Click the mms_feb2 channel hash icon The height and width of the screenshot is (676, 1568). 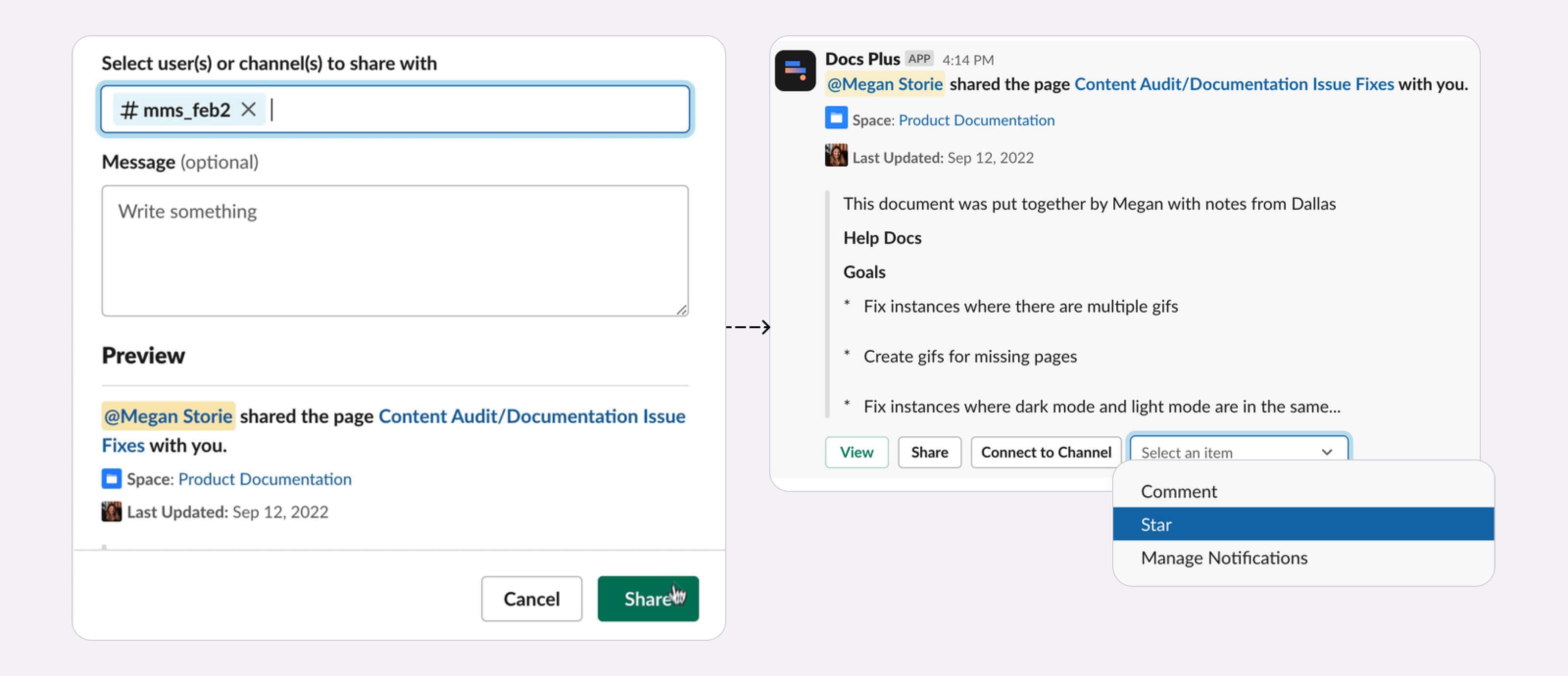129,110
